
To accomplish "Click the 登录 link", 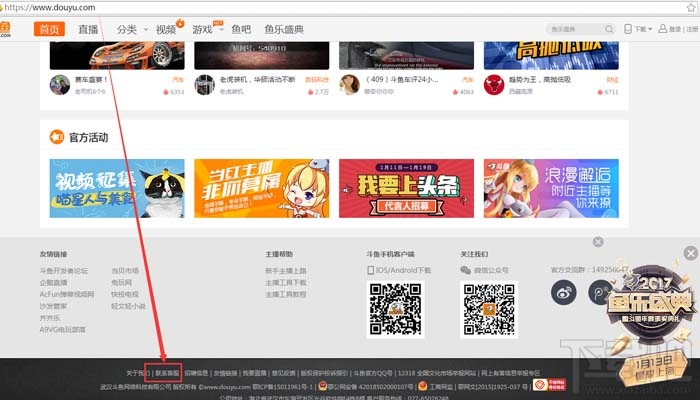I will pos(675,29).
